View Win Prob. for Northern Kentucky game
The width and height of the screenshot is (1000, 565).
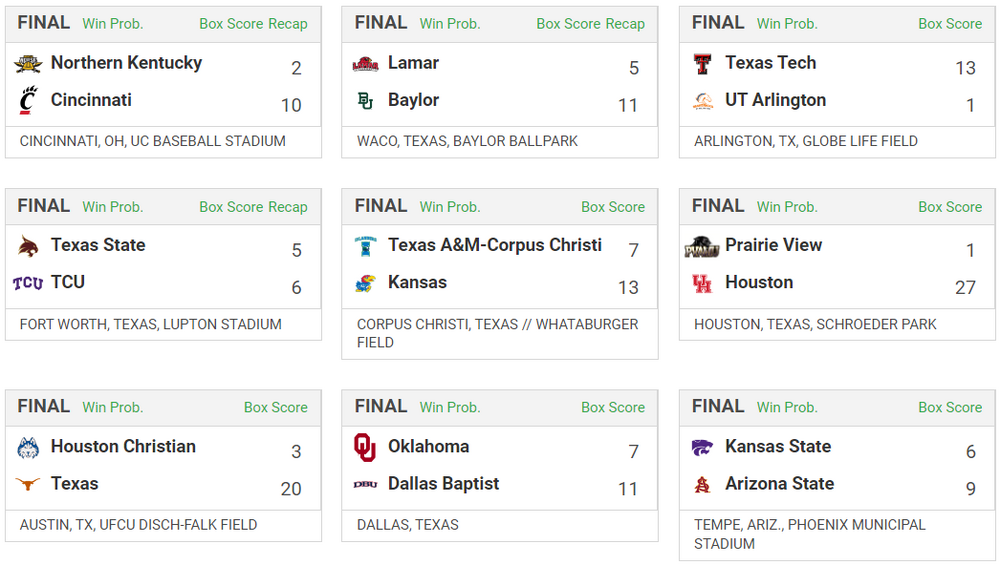click(x=112, y=24)
